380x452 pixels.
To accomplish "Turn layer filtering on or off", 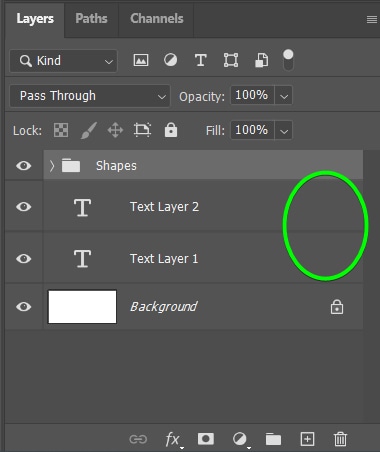I will (x=288, y=60).
